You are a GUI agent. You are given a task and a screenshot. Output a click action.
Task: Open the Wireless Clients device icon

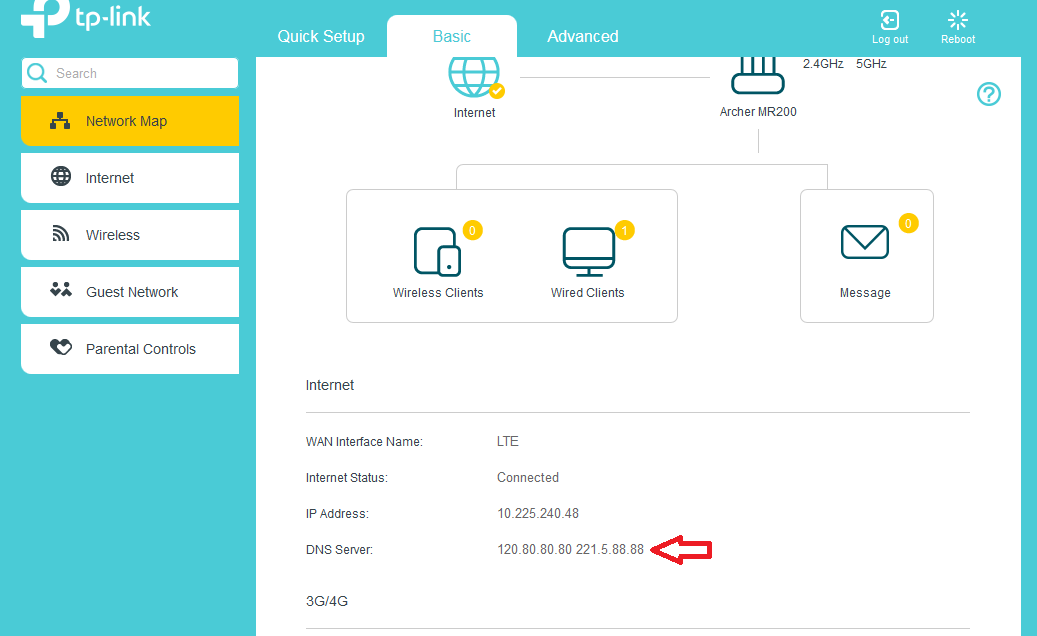pyautogui.click(x=437, y=250)
